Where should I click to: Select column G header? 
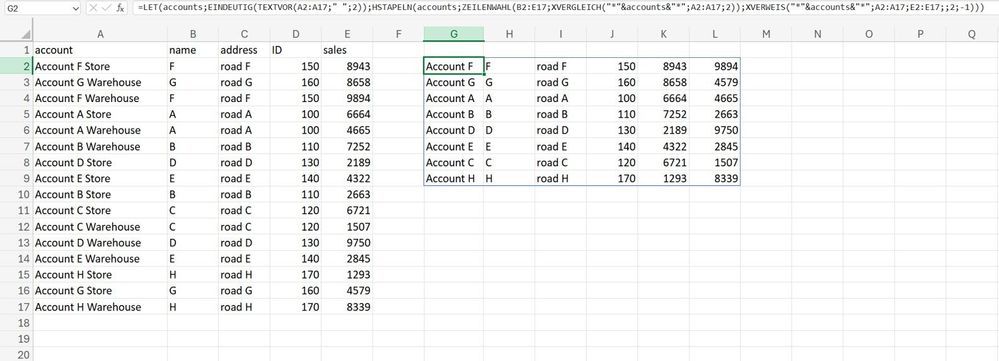click(454, 34)
